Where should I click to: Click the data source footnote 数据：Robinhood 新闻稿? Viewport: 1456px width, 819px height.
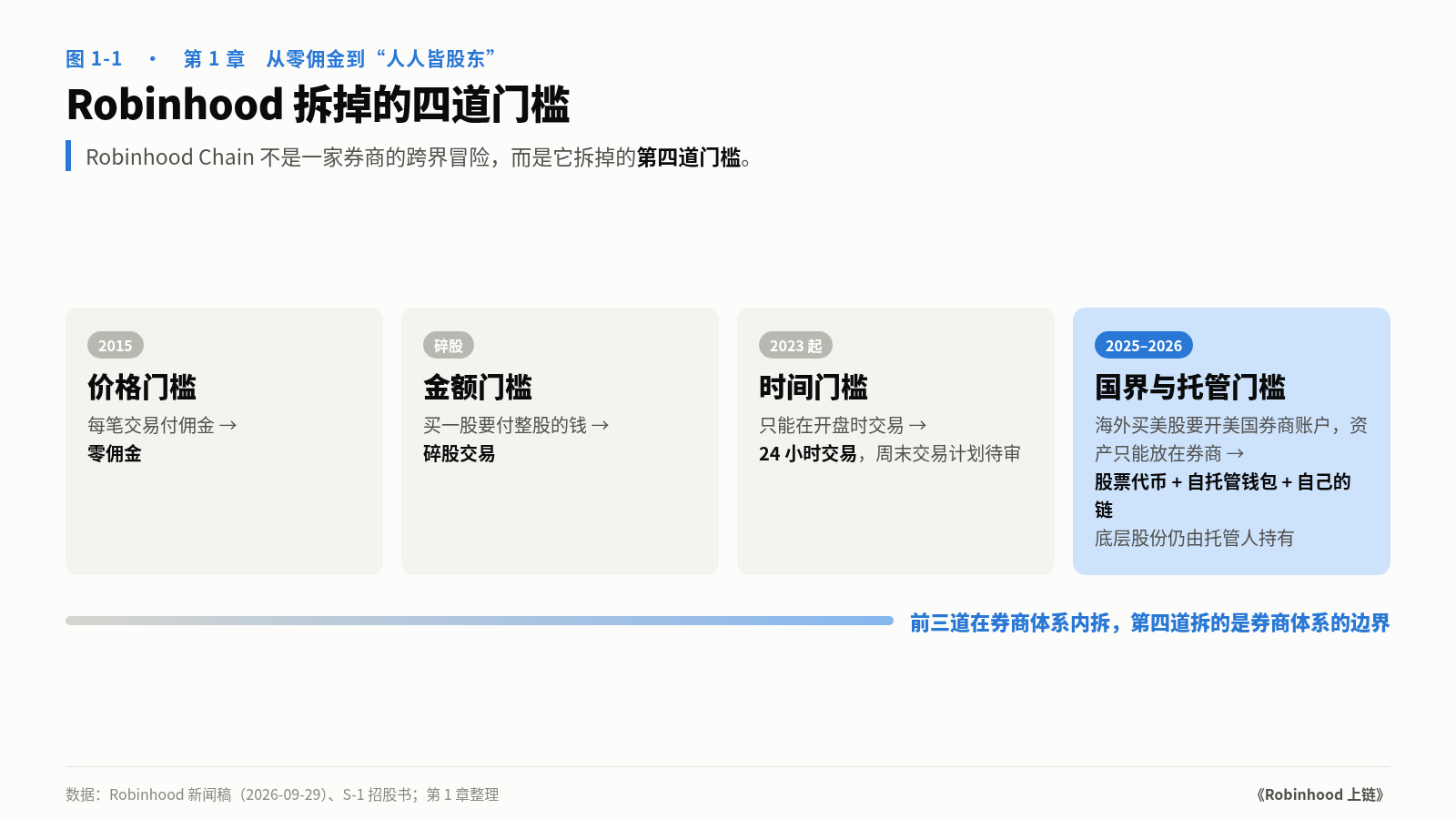pos(282,794)
